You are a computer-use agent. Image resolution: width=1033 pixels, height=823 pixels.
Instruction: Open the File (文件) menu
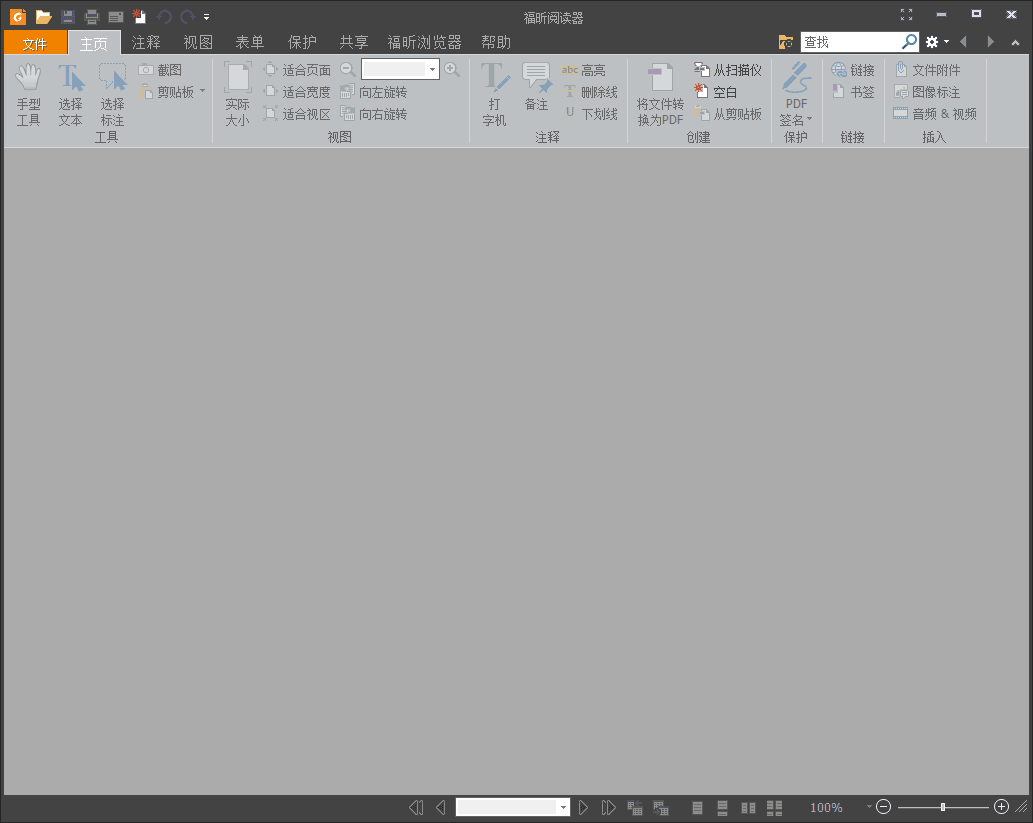35,43
